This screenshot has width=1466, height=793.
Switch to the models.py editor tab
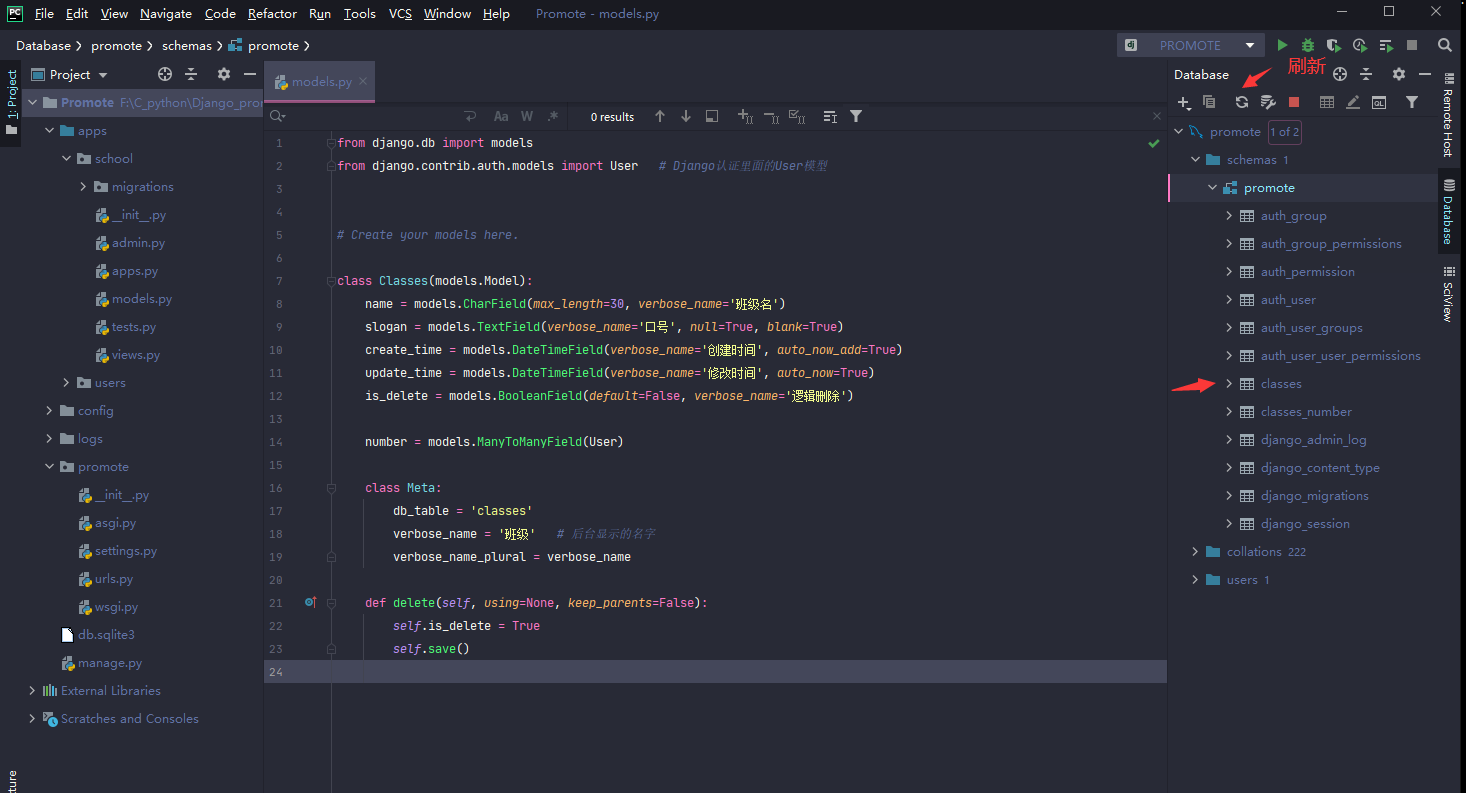pyautogui.click(x=321, y=82)
